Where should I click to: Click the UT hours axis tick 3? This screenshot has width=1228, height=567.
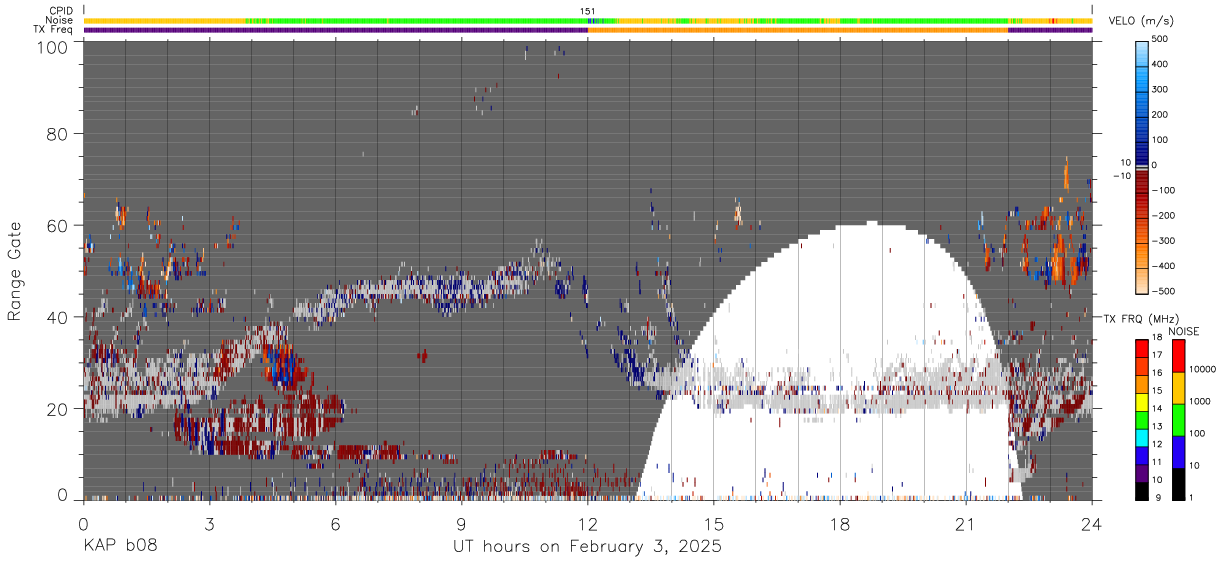(210, 524)
